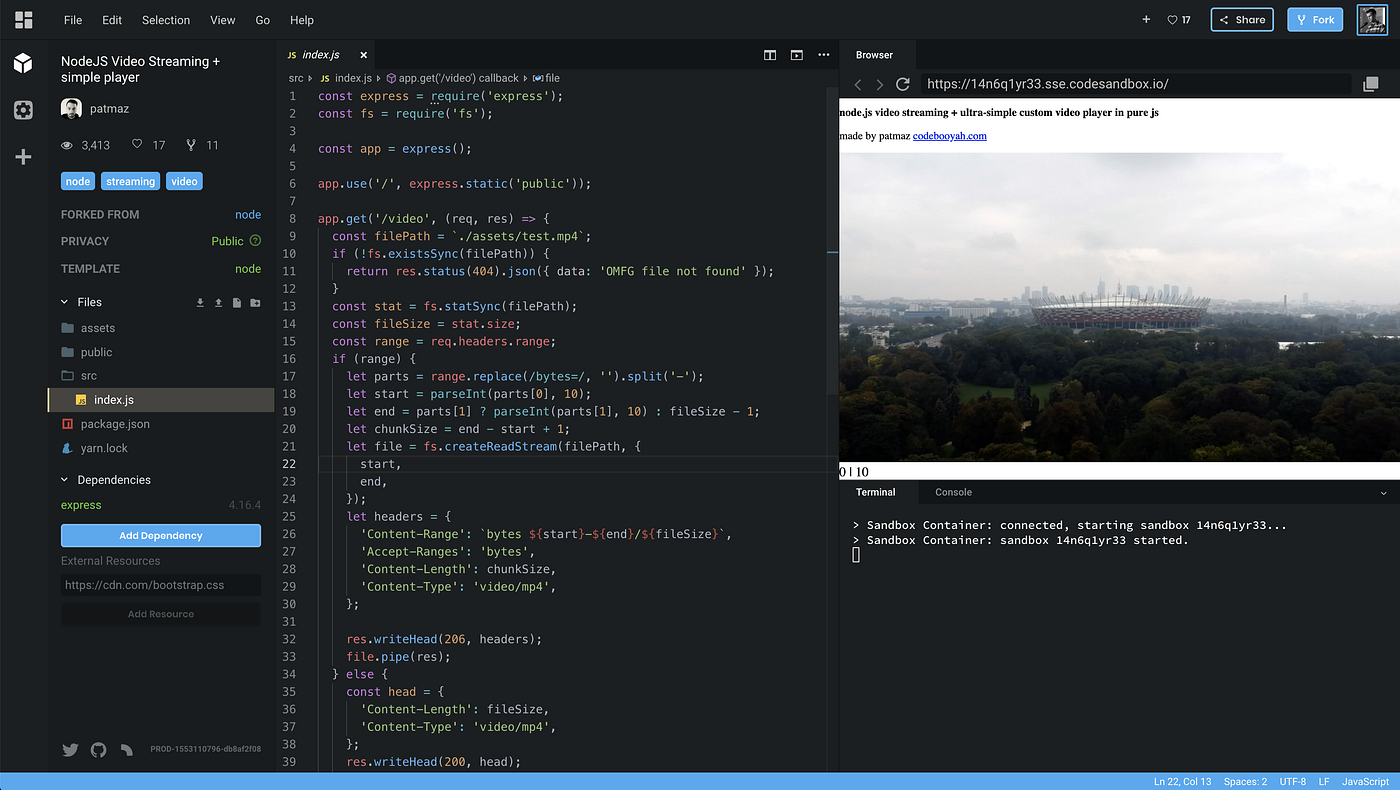Create a new file in the Files panel
1400x790 pixels.
pos(236,302)
